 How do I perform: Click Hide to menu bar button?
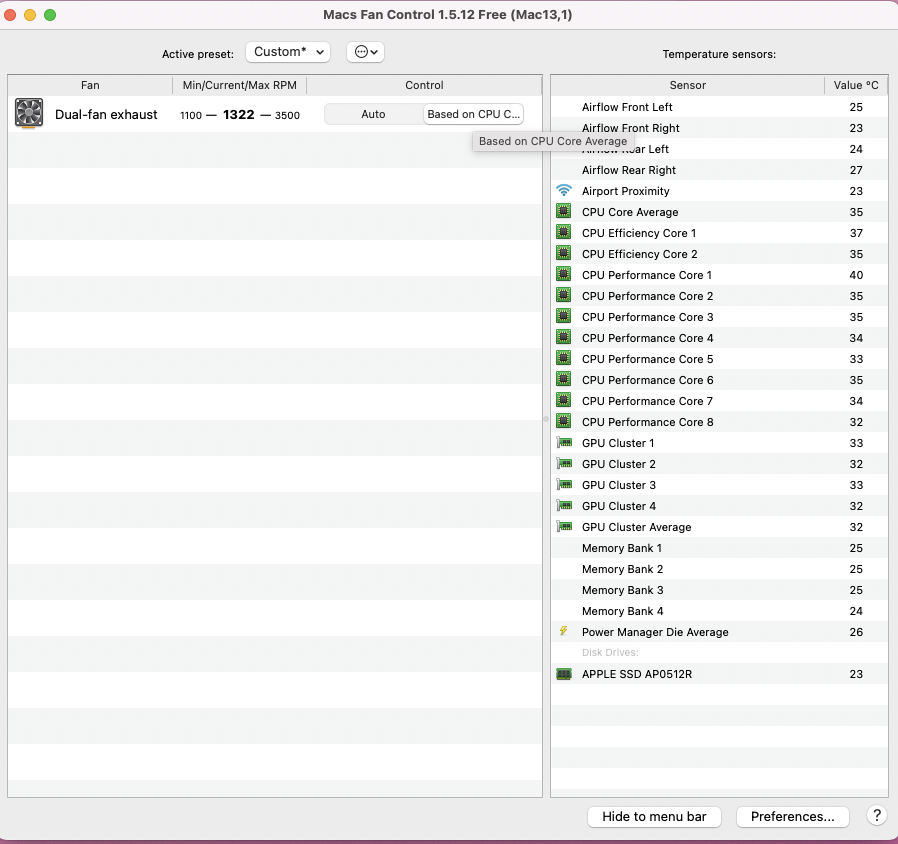[x=654, y=817]
